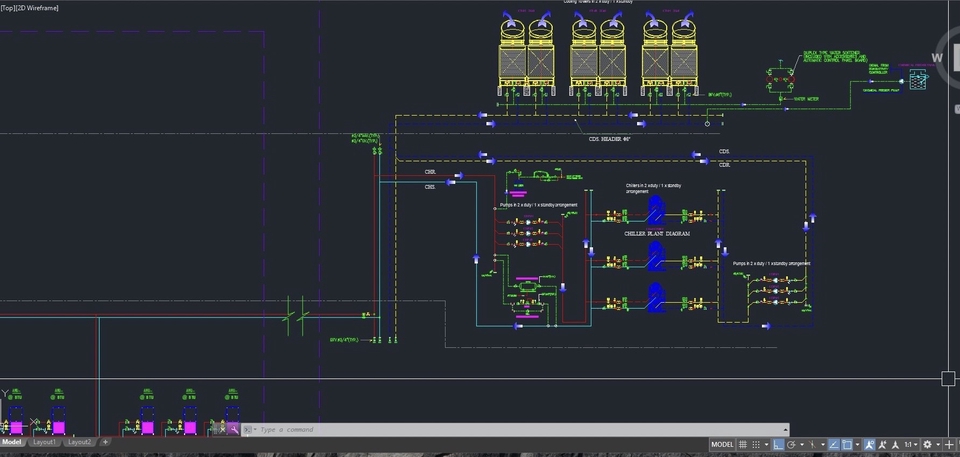Open polar tracking angle dropdown arrow
The height and width of the screenshot is (457, 960).
pyautogui.click(x=802, y=445)
